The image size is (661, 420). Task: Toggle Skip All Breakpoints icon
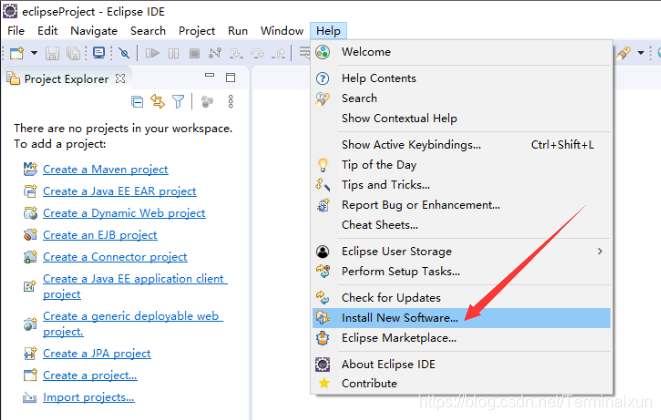click(x=124, y=53)
